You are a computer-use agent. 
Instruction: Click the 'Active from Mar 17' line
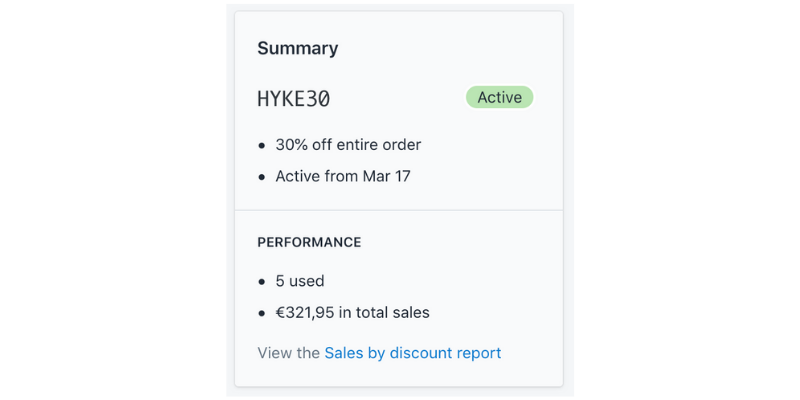pyautogui.click(x=343, y=177)
